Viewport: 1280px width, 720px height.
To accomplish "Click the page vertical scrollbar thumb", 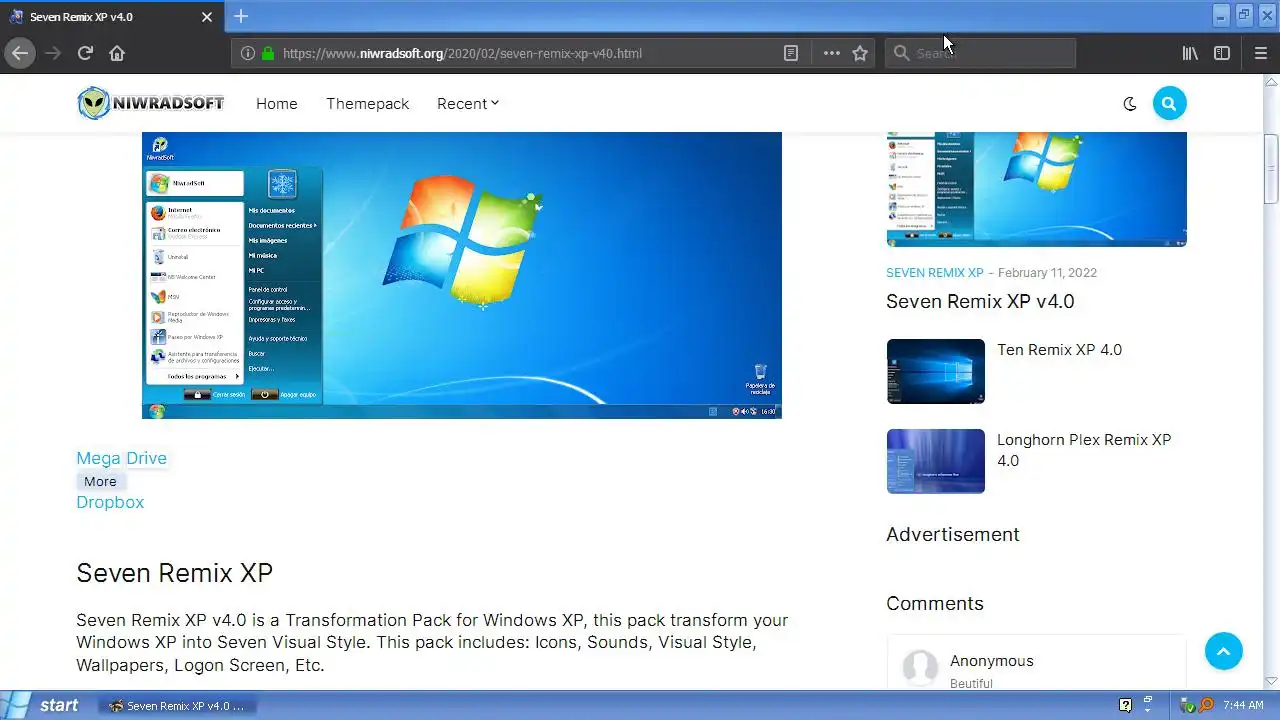I will click(1271, 169).
